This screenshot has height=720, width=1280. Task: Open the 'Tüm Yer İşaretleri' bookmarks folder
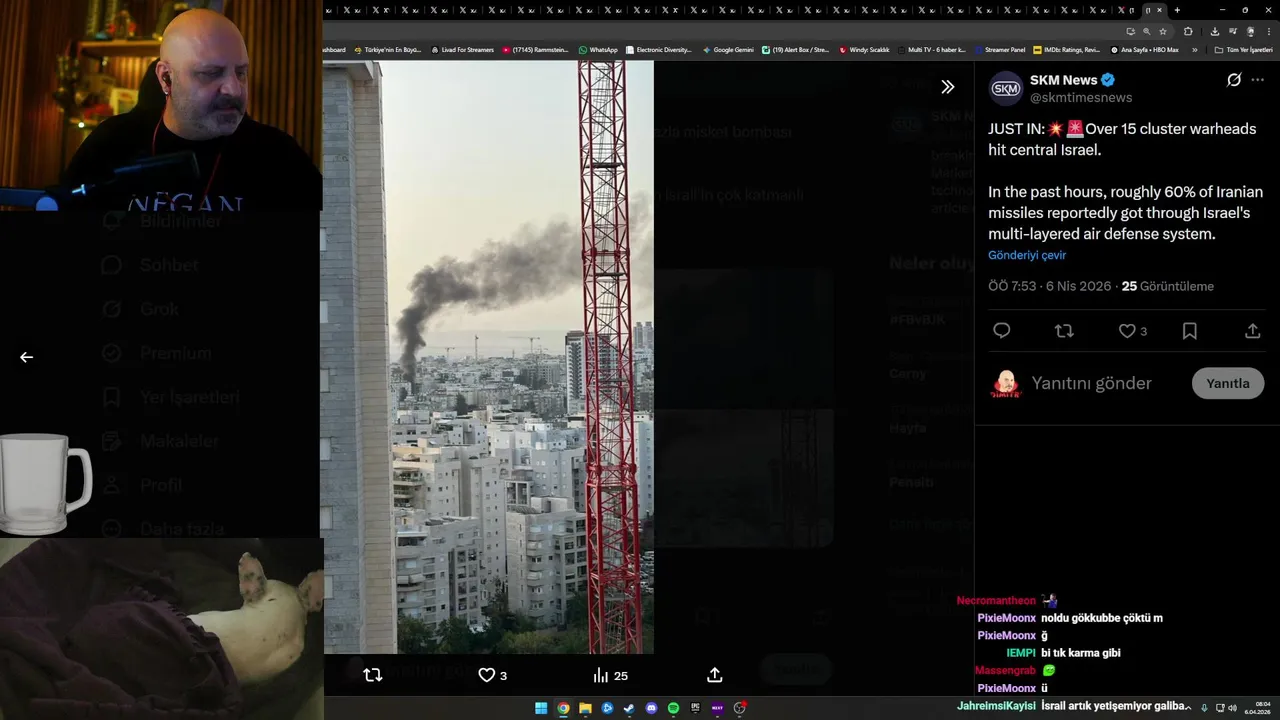pyautogui.click(x=1243, y=49)
